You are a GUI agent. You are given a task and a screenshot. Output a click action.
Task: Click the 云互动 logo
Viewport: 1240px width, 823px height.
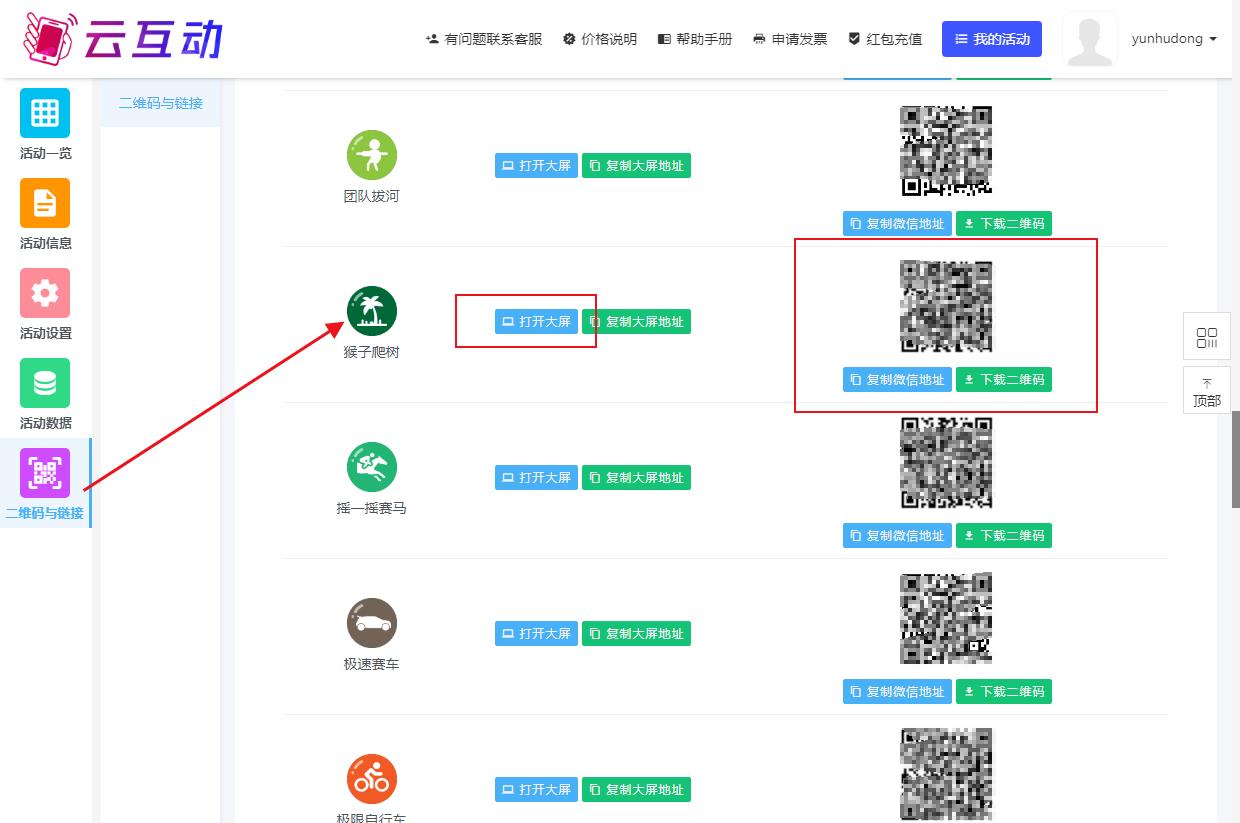122,38
